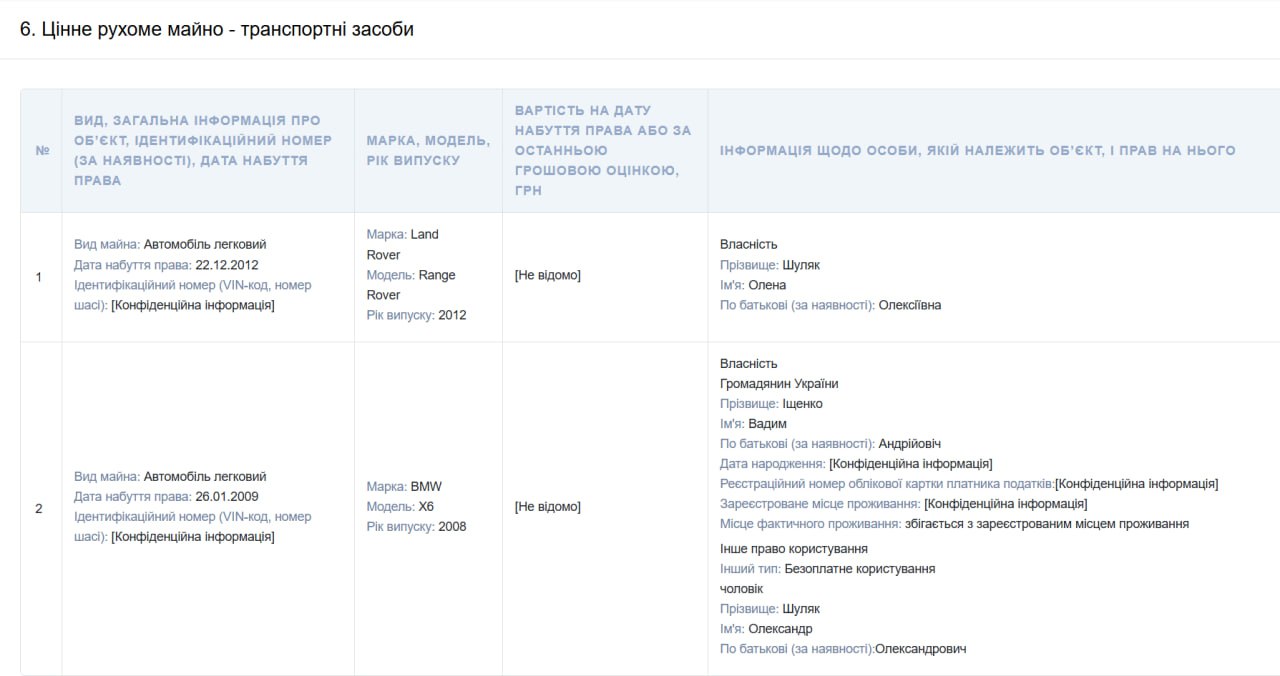This screenshot has height=676, width=1280.
Task: Select "Автомобіль легковий" in the Land Rover row
Action: [x=205, y=244]
